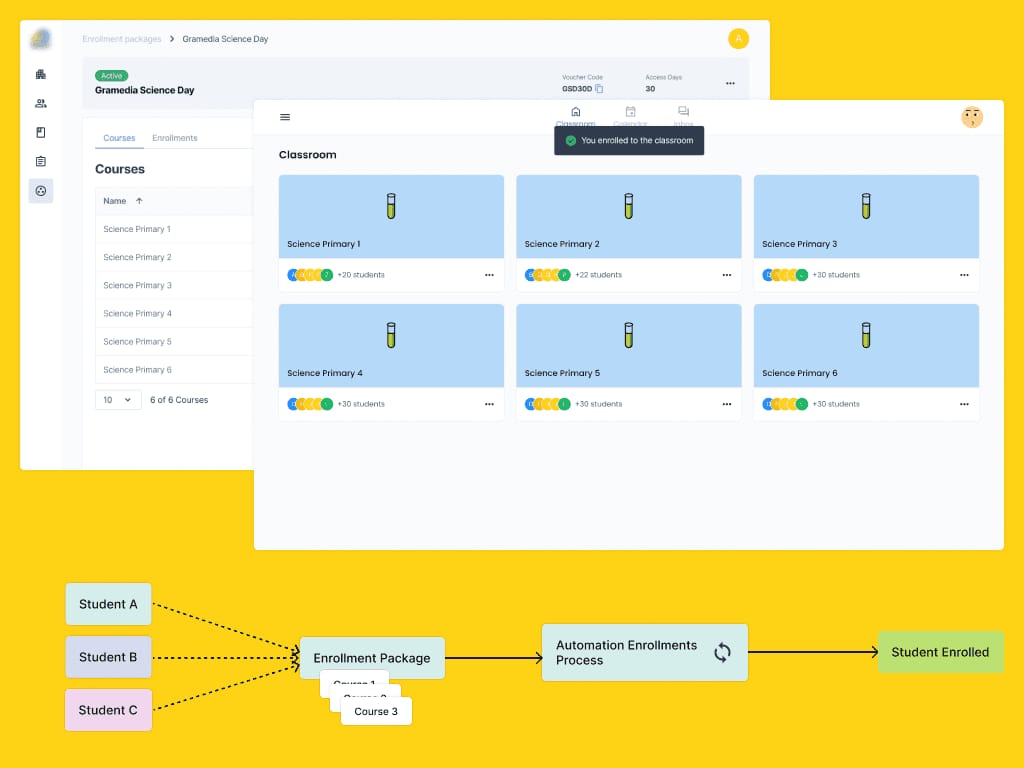Open Science Primary 5 card options
Image resolution: width=1024 pixels, height=768 pixels.
[727, 404]
